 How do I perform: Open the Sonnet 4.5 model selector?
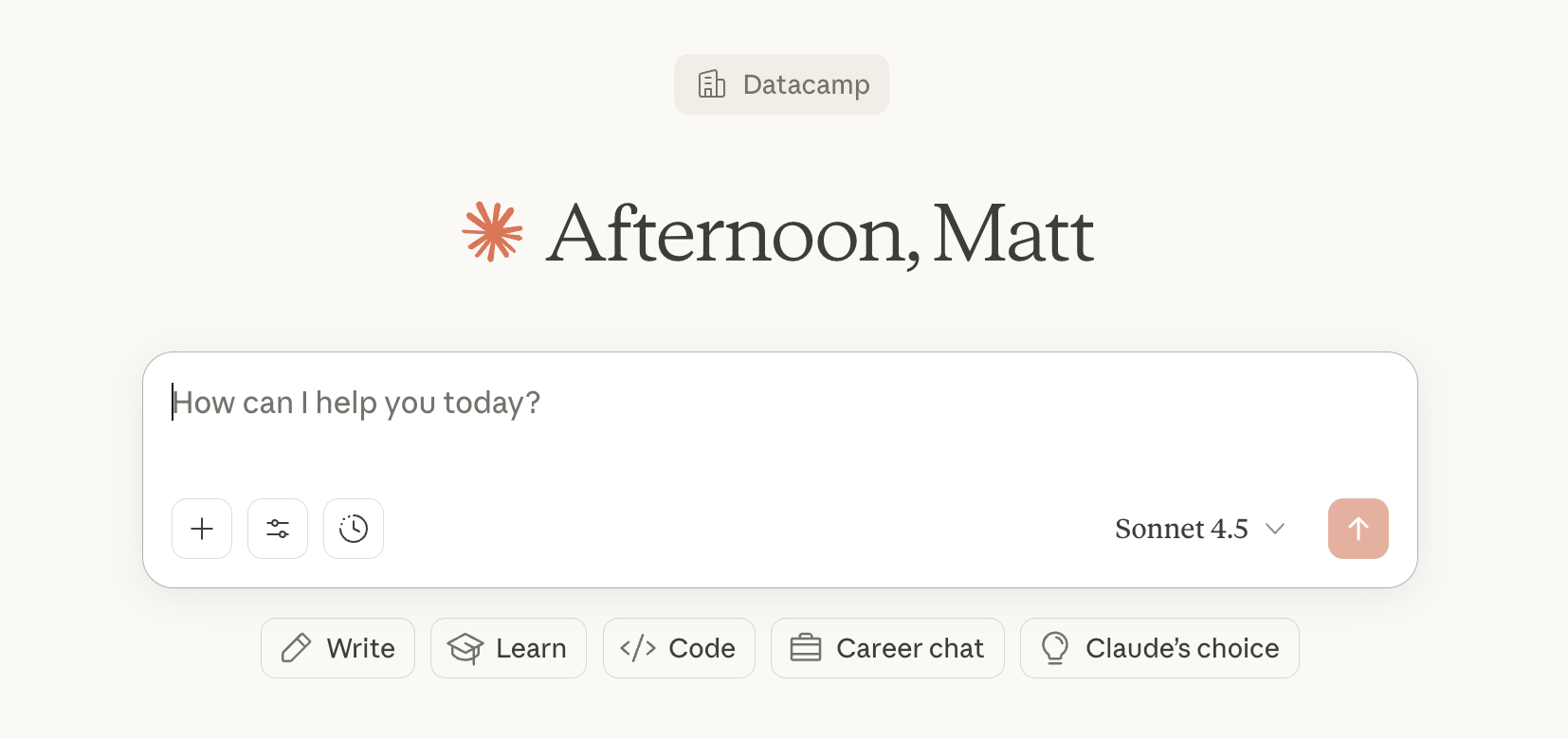[1181, 529]
